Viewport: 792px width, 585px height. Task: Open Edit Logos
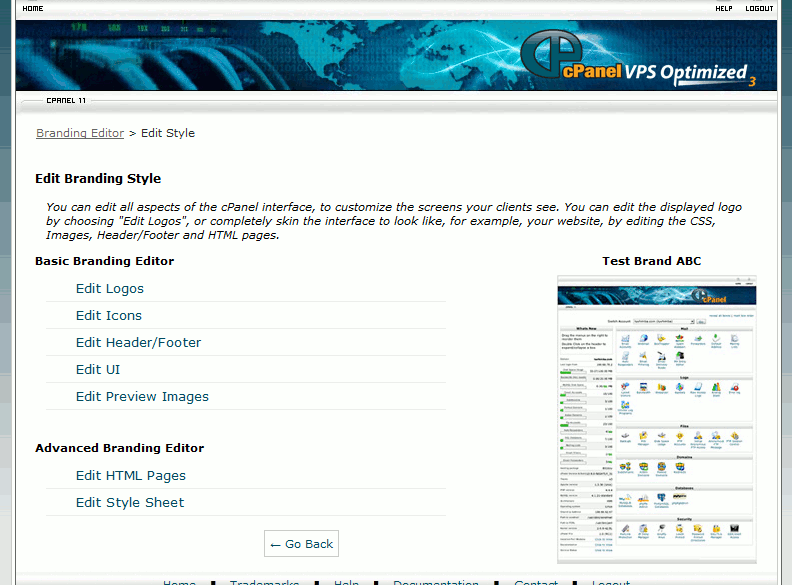coord(110,288)
